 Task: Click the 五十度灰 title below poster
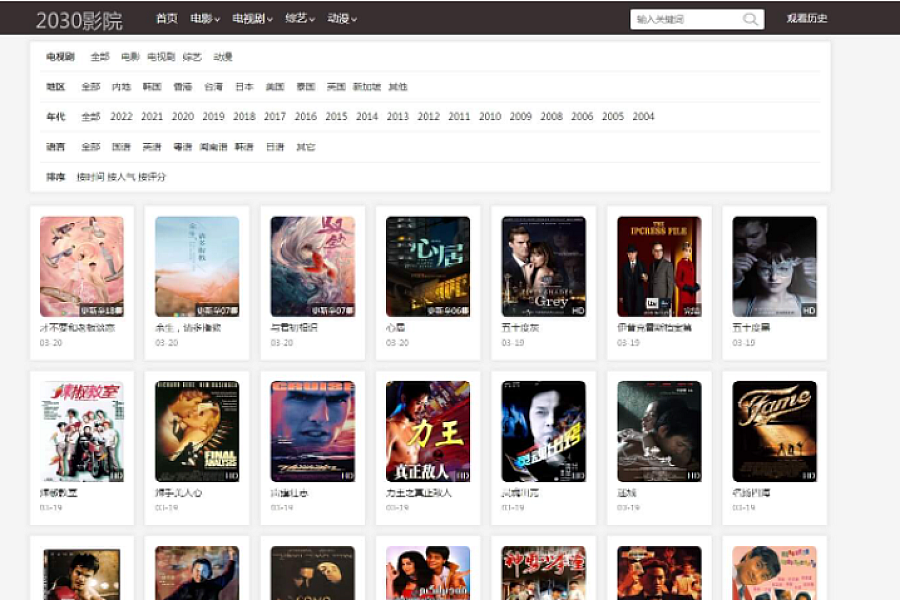pyautogui.click(x=520, y=327)
